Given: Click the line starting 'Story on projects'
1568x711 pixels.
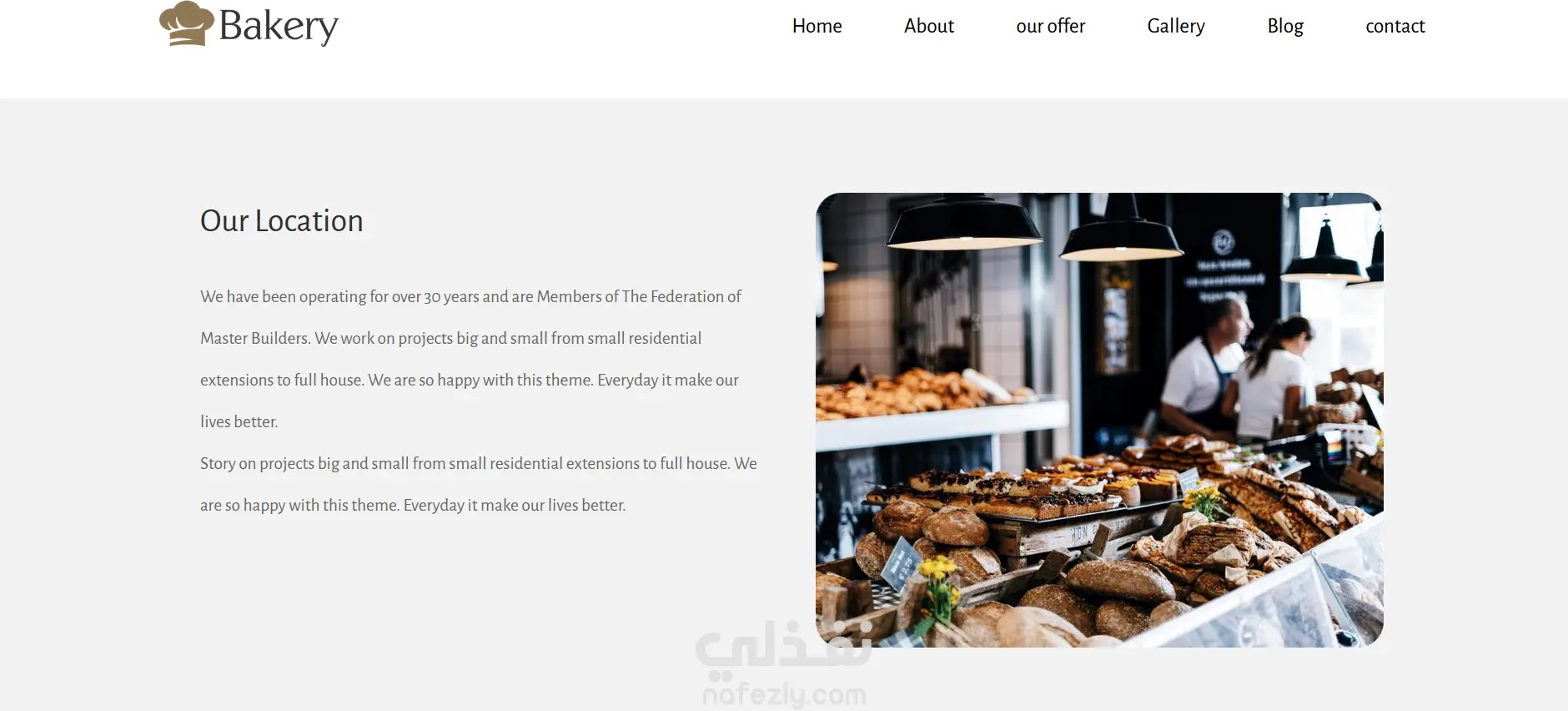Looking at the screenshot, I should click(x=479, y=463).
